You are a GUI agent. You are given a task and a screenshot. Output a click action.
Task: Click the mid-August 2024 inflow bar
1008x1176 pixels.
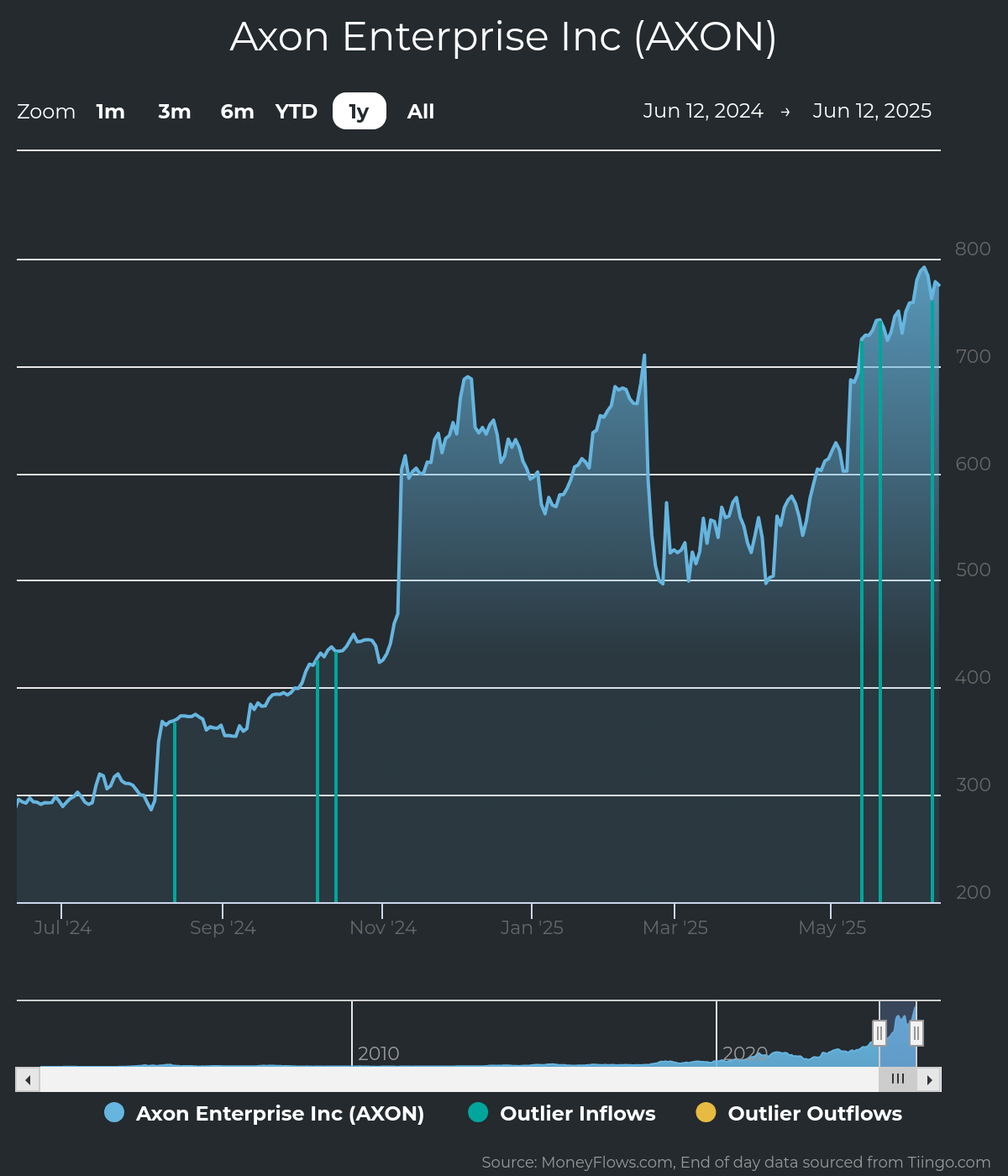tap(175, 811)
